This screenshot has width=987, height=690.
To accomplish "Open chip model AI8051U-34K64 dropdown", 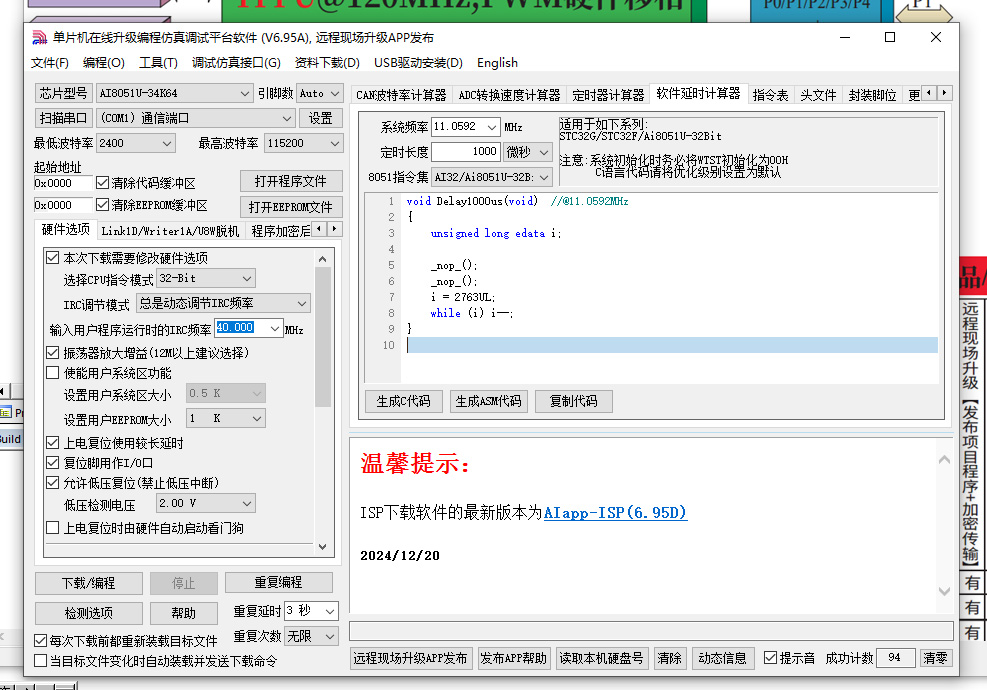I will pyautogui.click(x=175, y=93).
